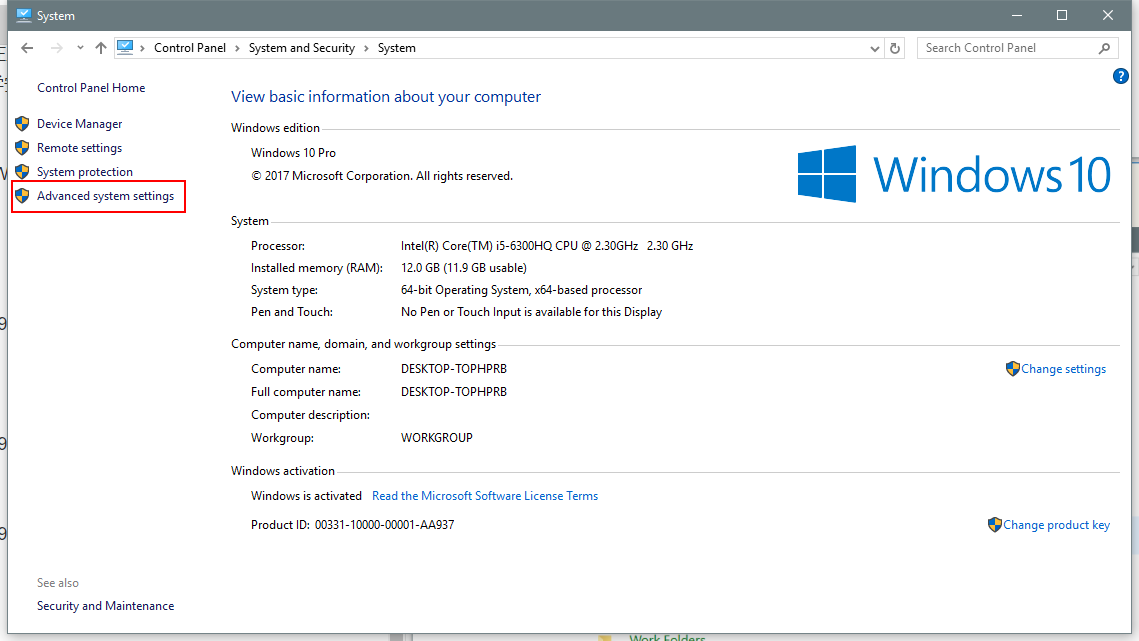The width and height of the screenshot is (1139, 641).
Task: Open the recent locations dropdown arrow
Action: [80, 48]
